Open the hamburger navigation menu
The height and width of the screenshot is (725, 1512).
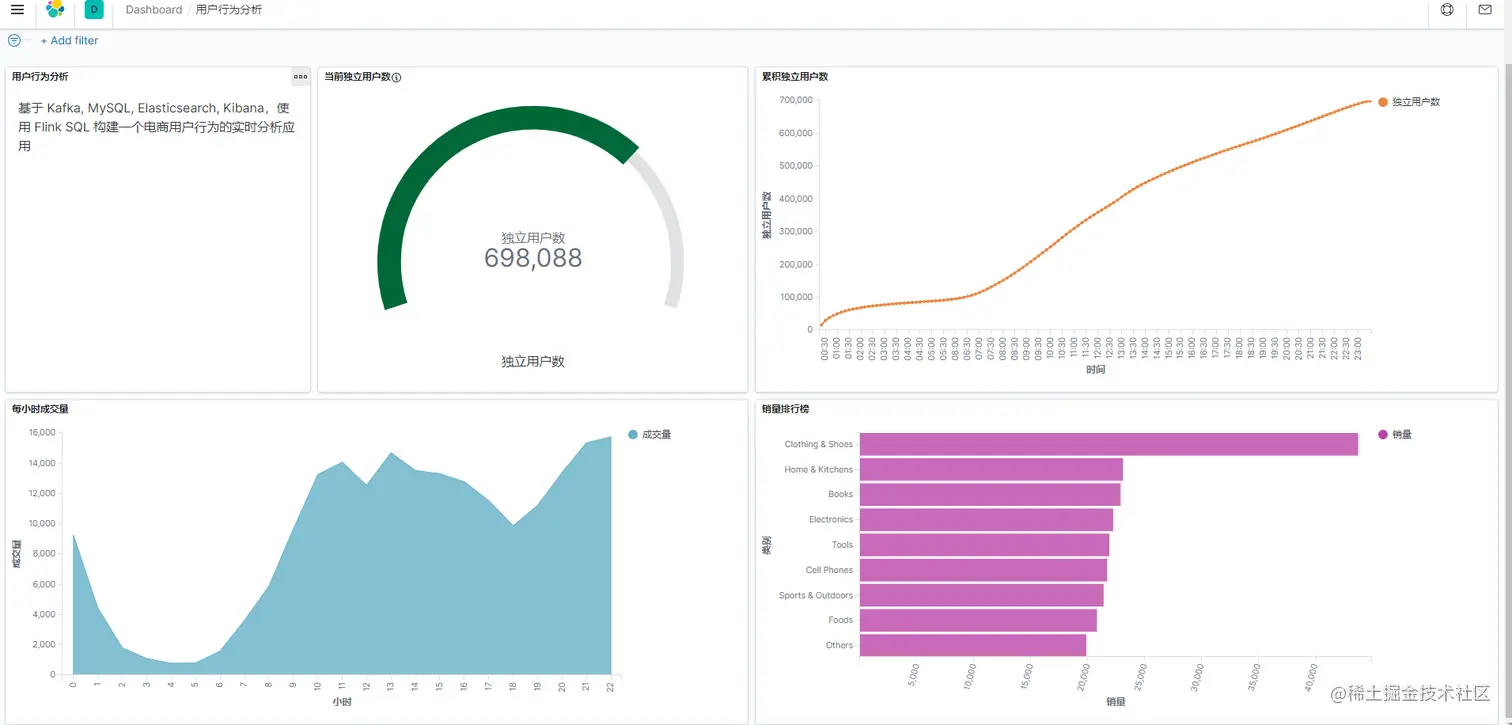click(17, 10)
